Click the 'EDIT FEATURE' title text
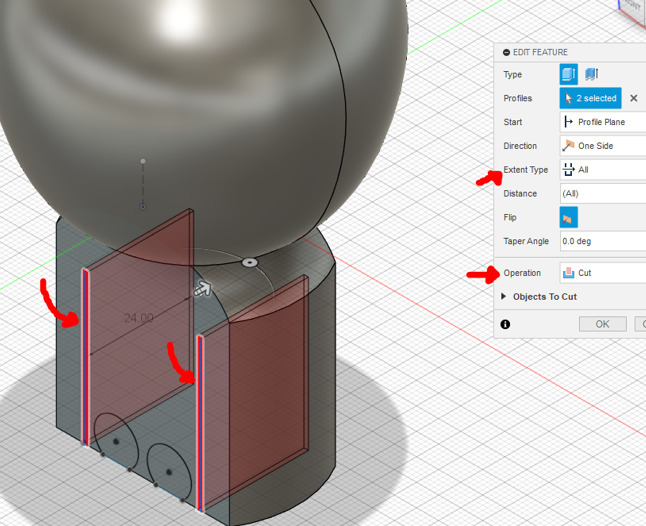 coord(540,52)
